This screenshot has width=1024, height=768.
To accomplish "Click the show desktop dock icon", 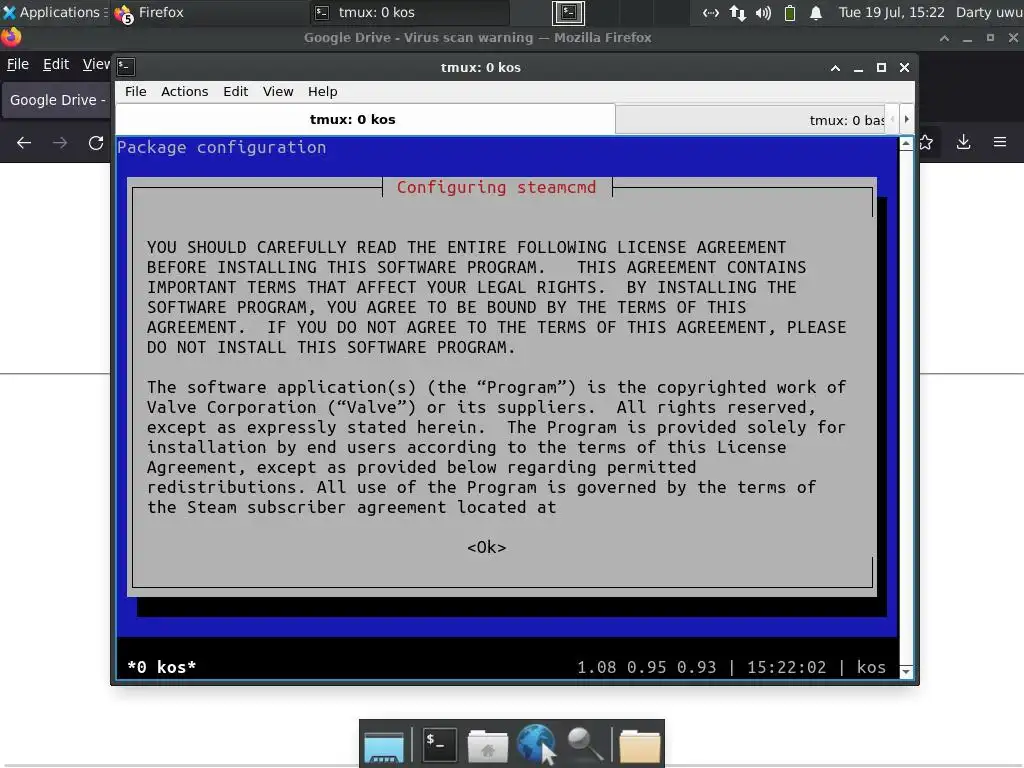I will click(x=384, y=745).
